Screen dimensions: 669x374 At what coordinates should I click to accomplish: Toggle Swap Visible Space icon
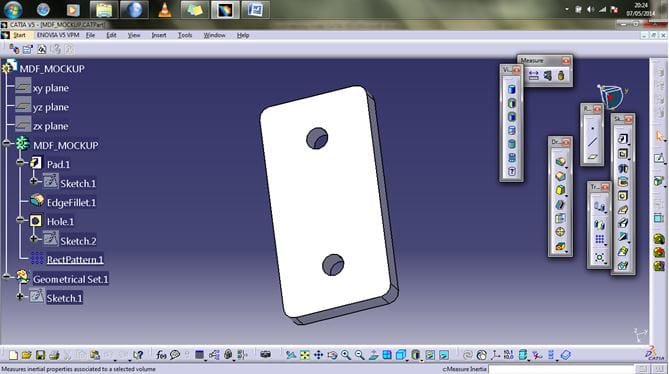point(444,355)
